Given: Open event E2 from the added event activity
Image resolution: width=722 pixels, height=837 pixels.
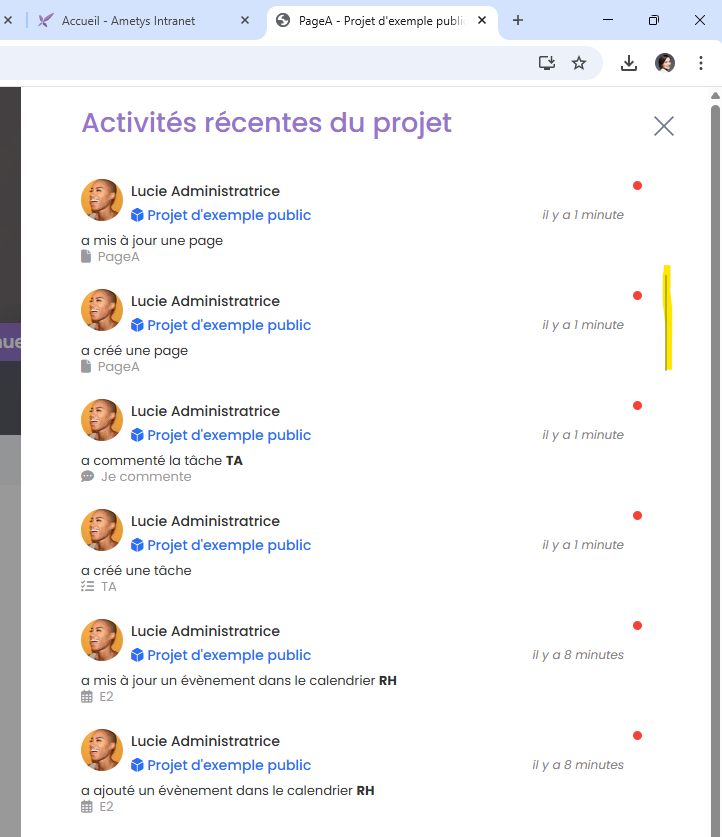Looking at the screenshot, I should [106, 807].
